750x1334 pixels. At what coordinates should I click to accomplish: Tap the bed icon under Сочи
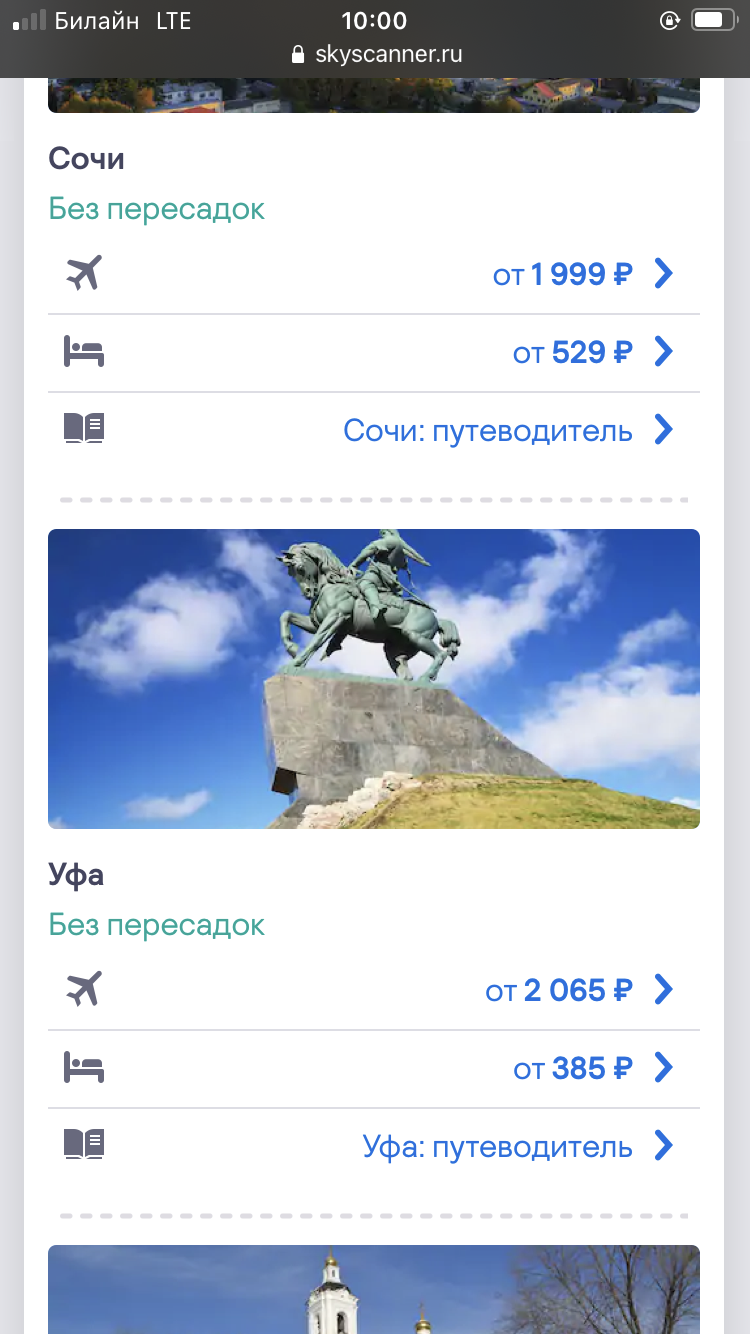coord(84,352)
